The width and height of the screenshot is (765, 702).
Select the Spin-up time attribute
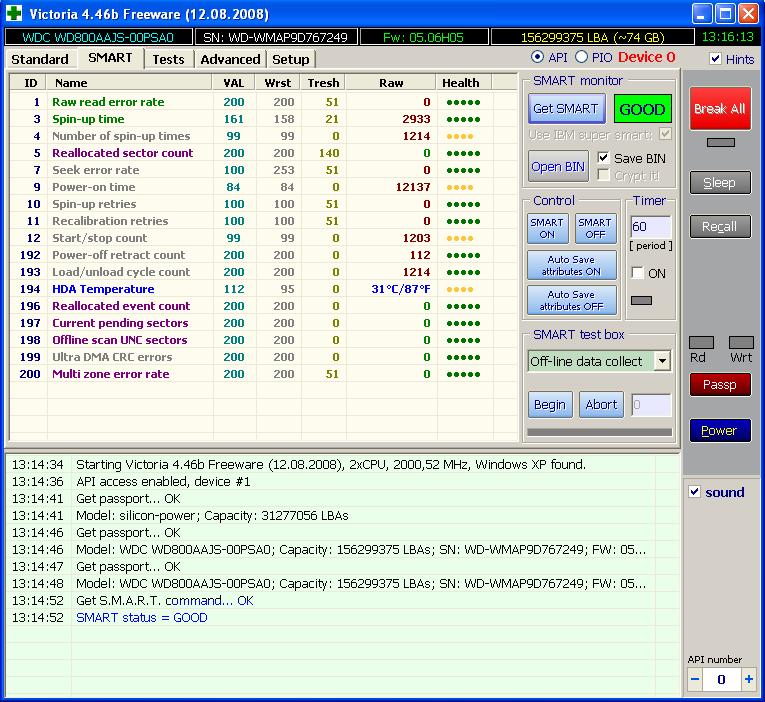pyautogui.click(x=262, y=119)
